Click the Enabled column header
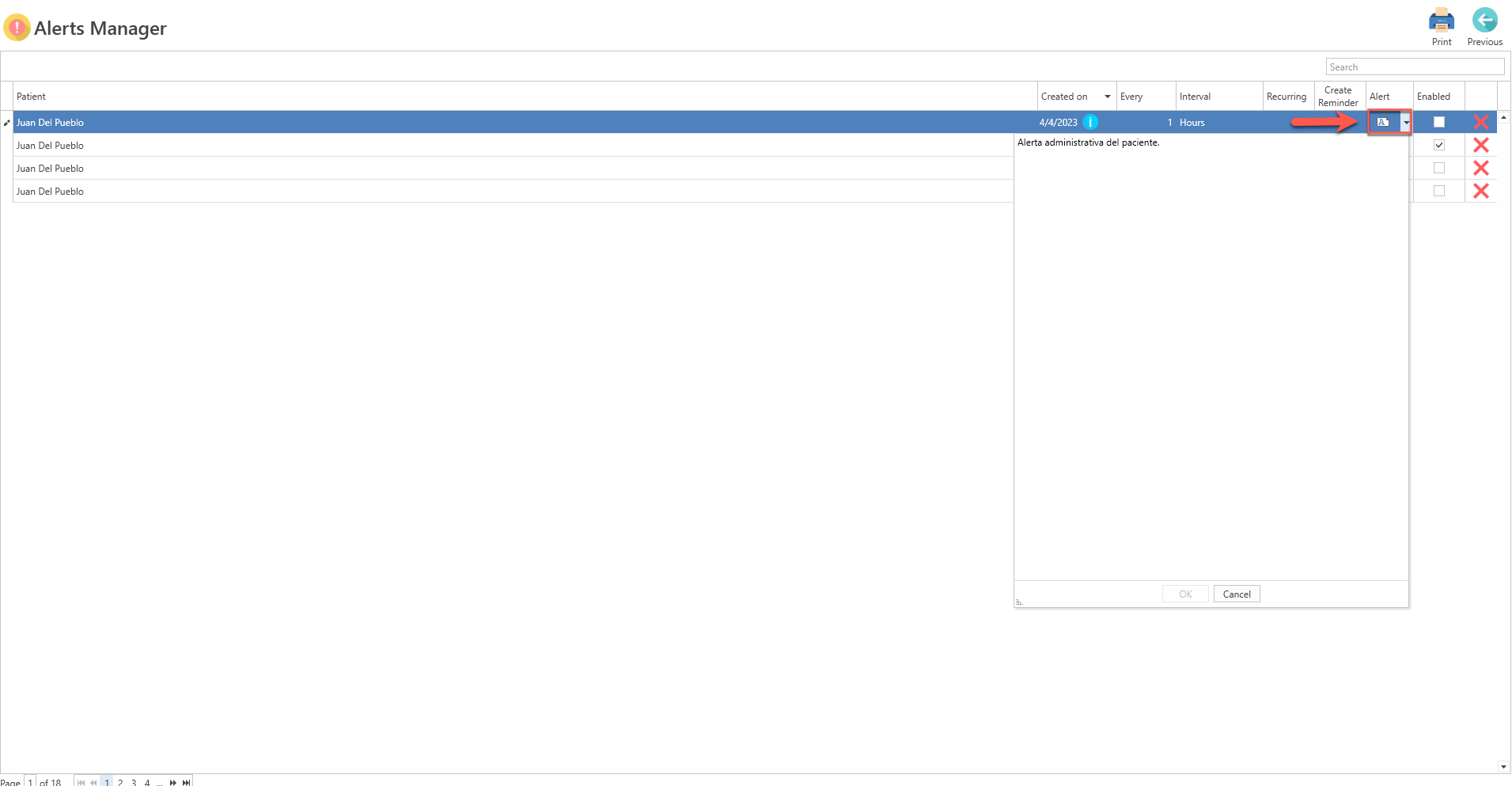This screenshot has height=786, width=1512. (1439, 97)
